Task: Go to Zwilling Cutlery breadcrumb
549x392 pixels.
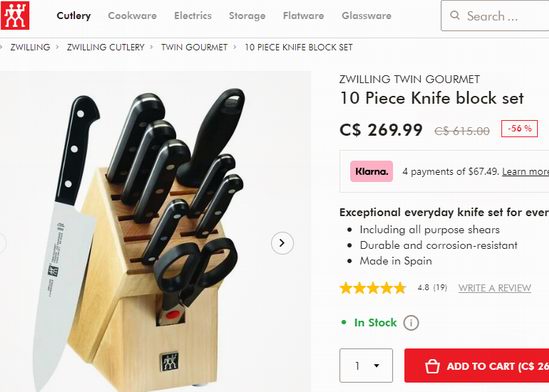Action: tap(105, 47)
